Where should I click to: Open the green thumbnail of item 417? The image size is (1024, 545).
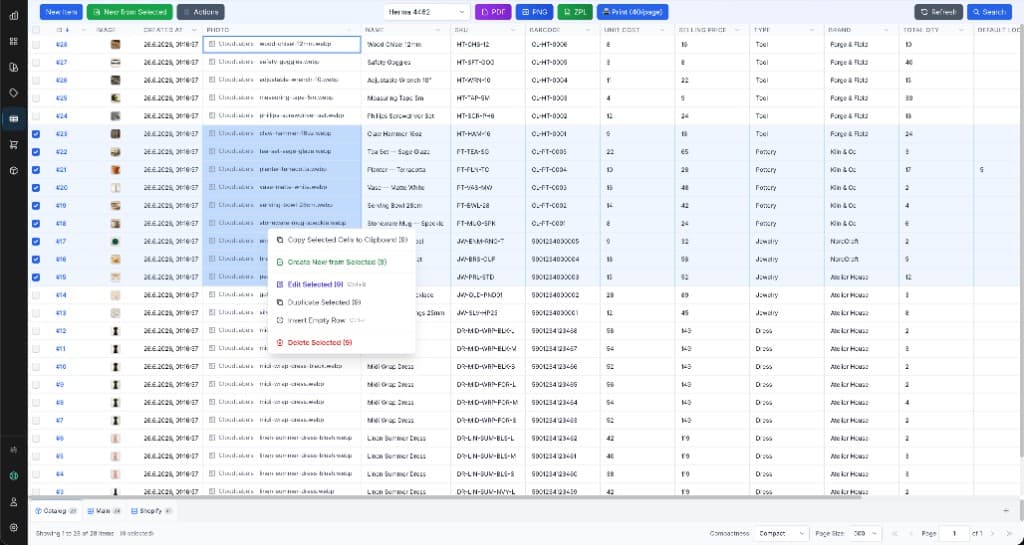tap(116, 241)
